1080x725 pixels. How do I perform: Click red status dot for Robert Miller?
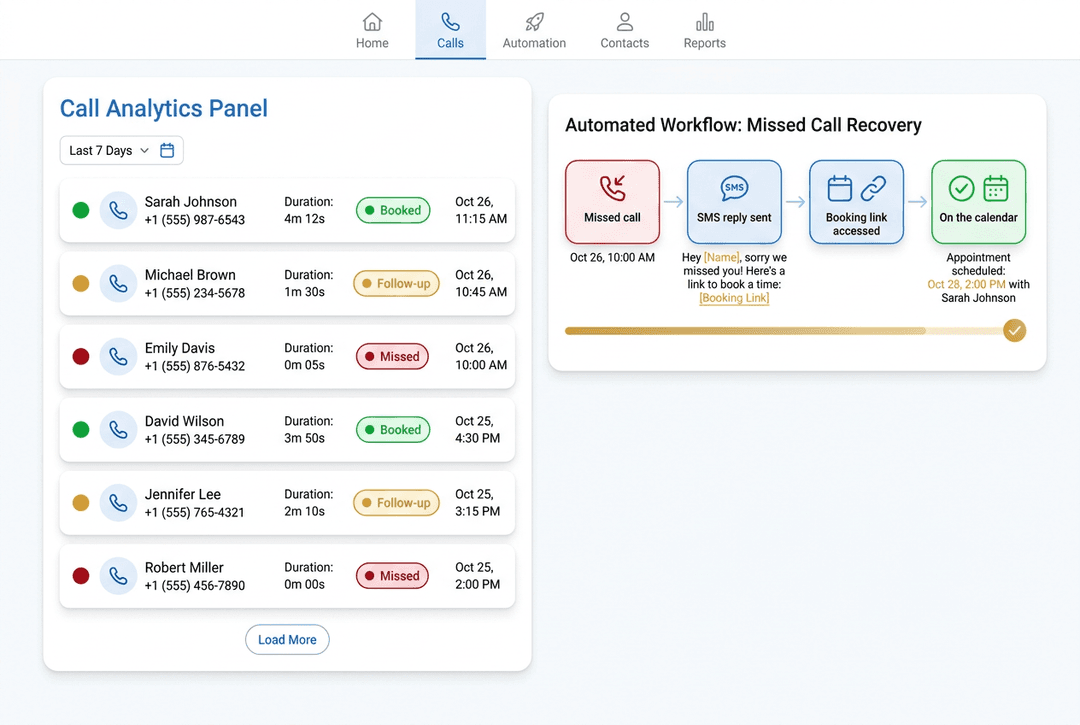tap(81, 576)
